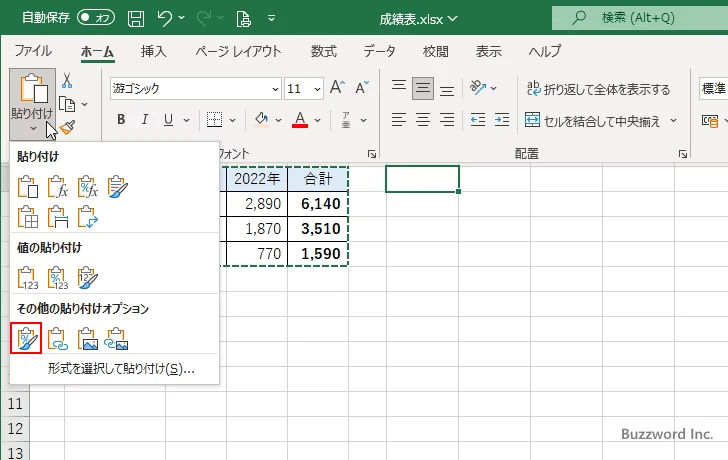
Task: Align text left
Action: click(398, 120)
